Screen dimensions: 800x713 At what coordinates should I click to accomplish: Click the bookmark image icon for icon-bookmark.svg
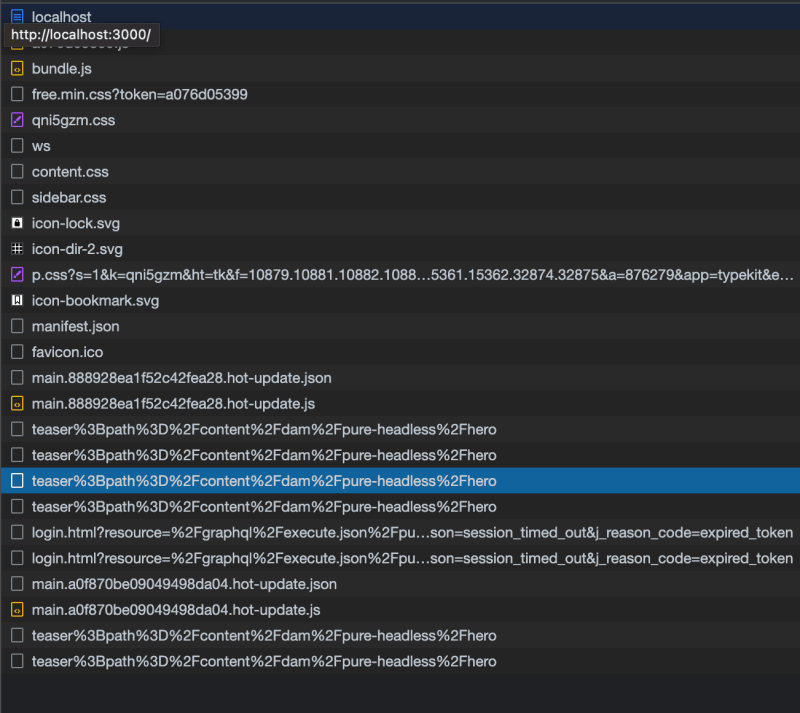(x=17, y=300)
